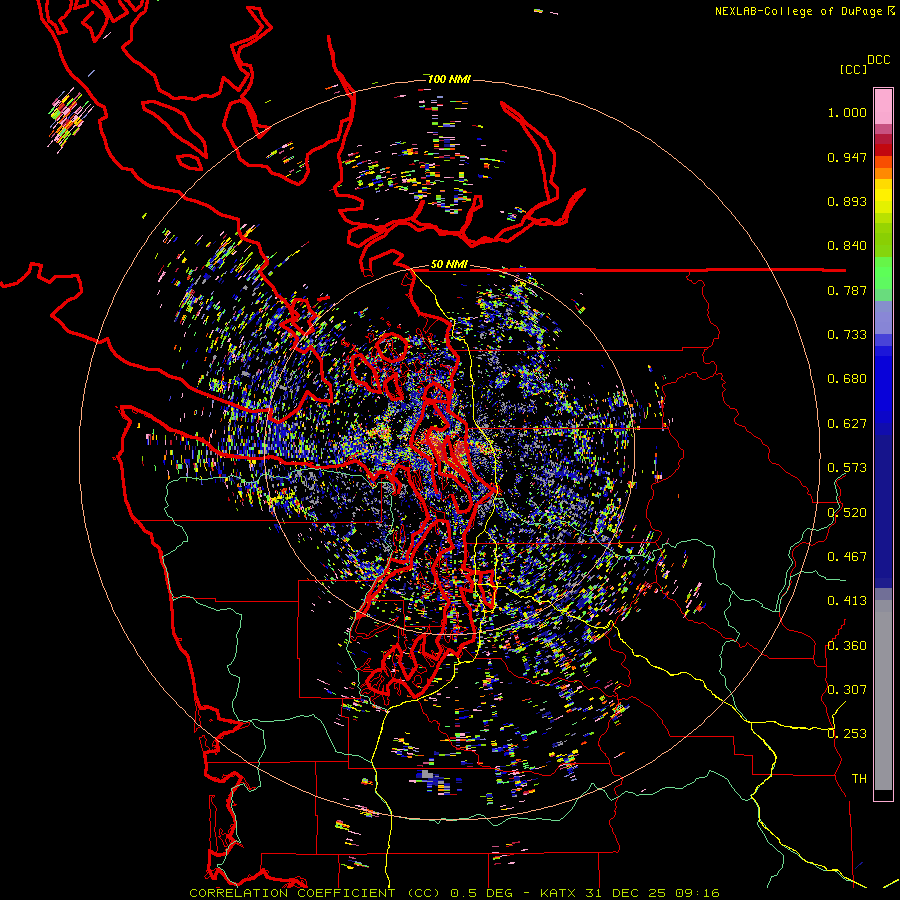
Task: Click the 0.680 scale value
Action: [x=847, y=379]
